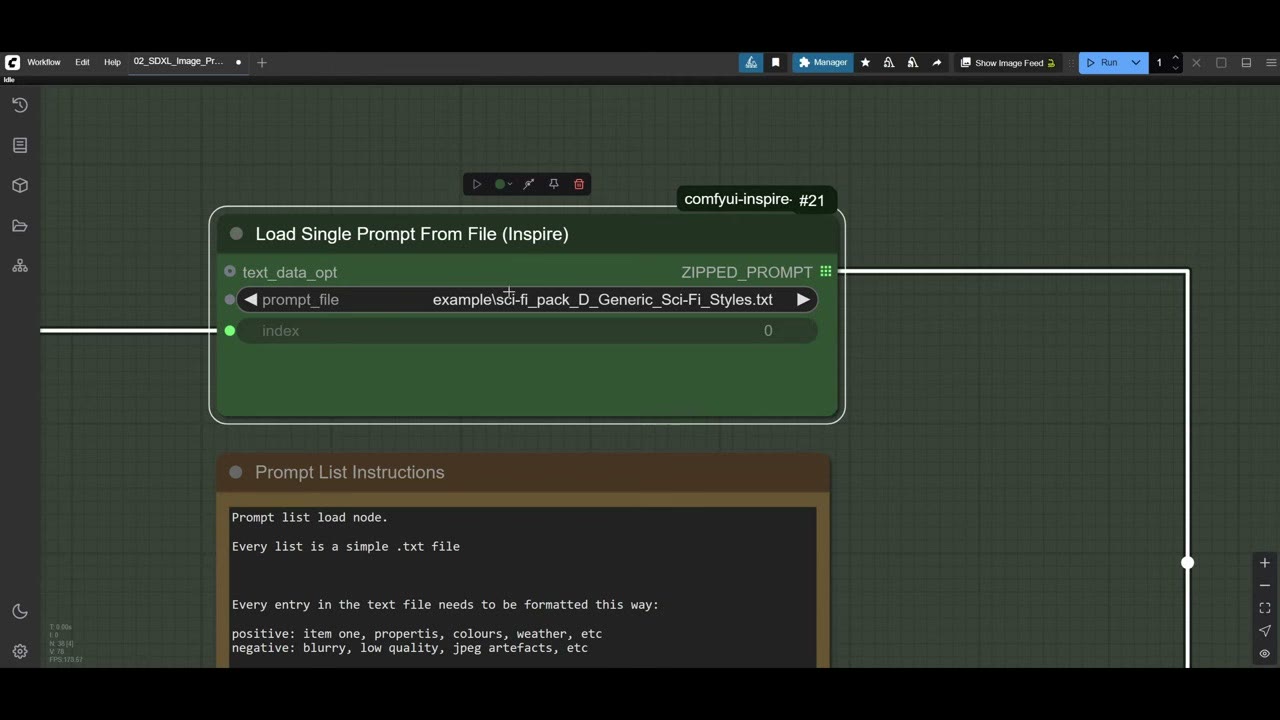Open settings gear in sidebar

[20, 651]
